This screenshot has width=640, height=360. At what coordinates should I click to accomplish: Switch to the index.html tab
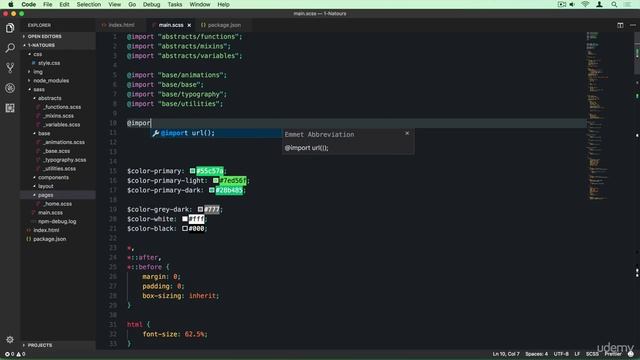tap(121, 25)
